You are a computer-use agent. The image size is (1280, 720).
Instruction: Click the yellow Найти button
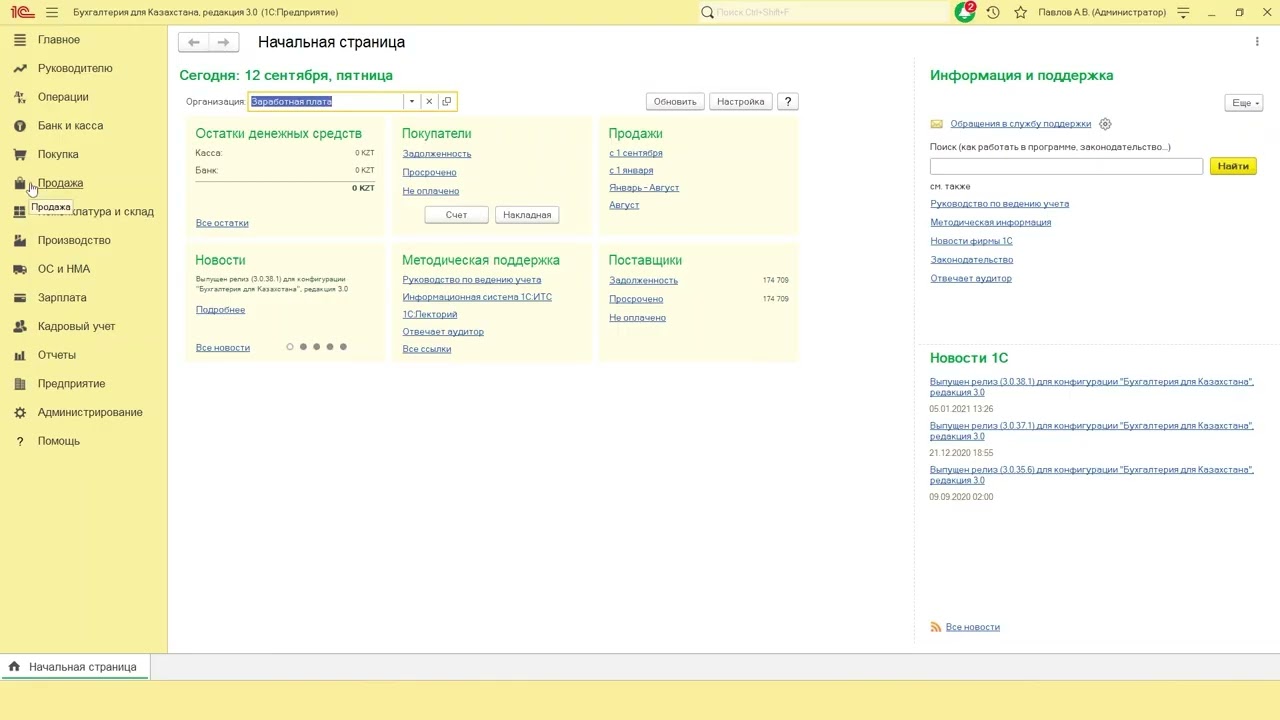[1233, 166]
